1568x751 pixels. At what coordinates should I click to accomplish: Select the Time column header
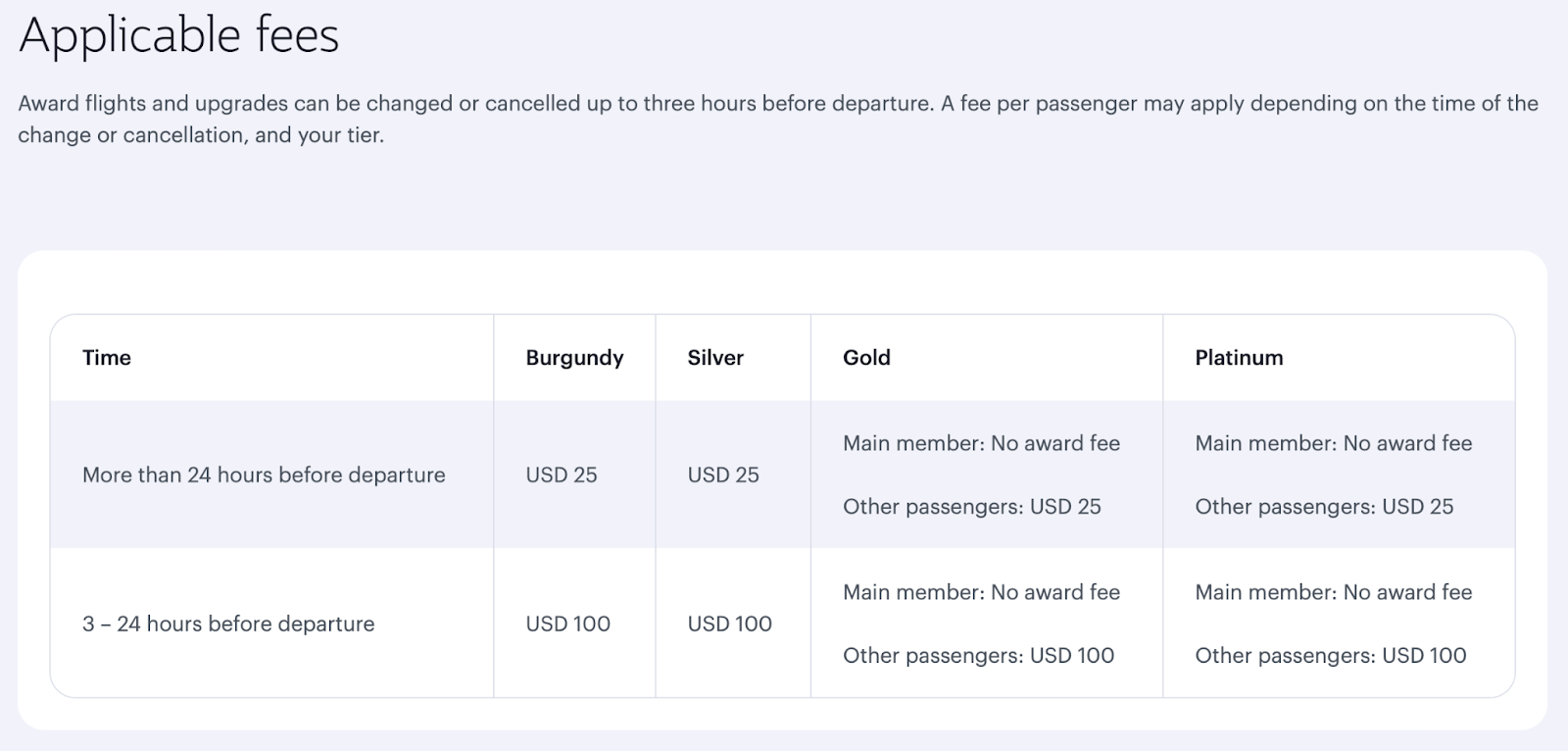click(107, 358)
